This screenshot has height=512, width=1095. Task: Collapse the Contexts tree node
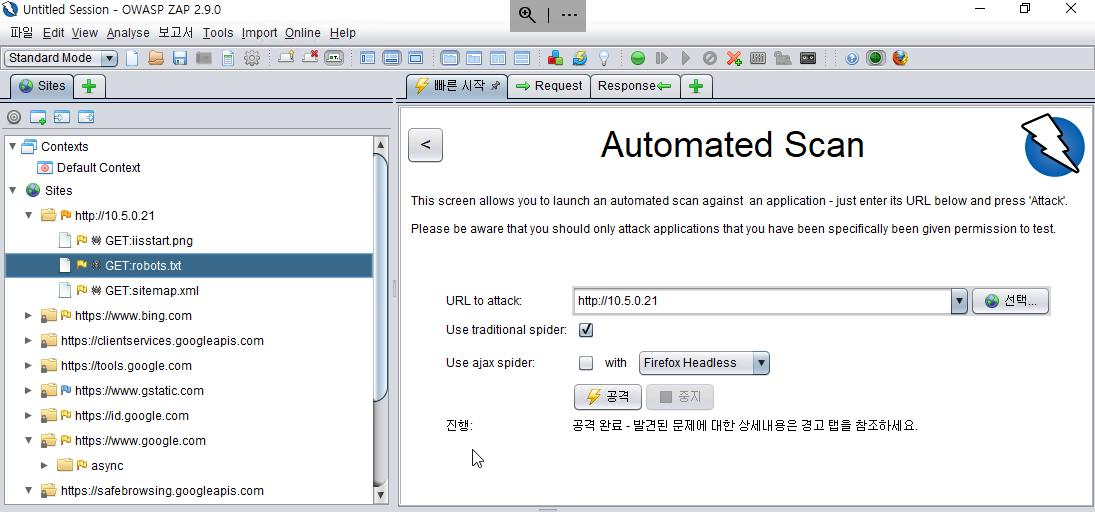[x=13, y=146]
